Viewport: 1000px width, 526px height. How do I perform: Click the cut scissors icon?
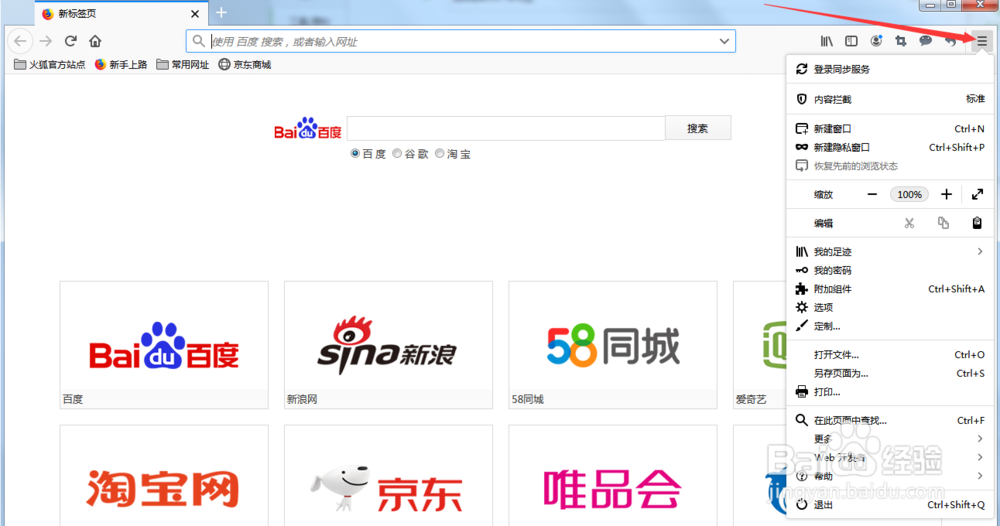coord(909,223)
